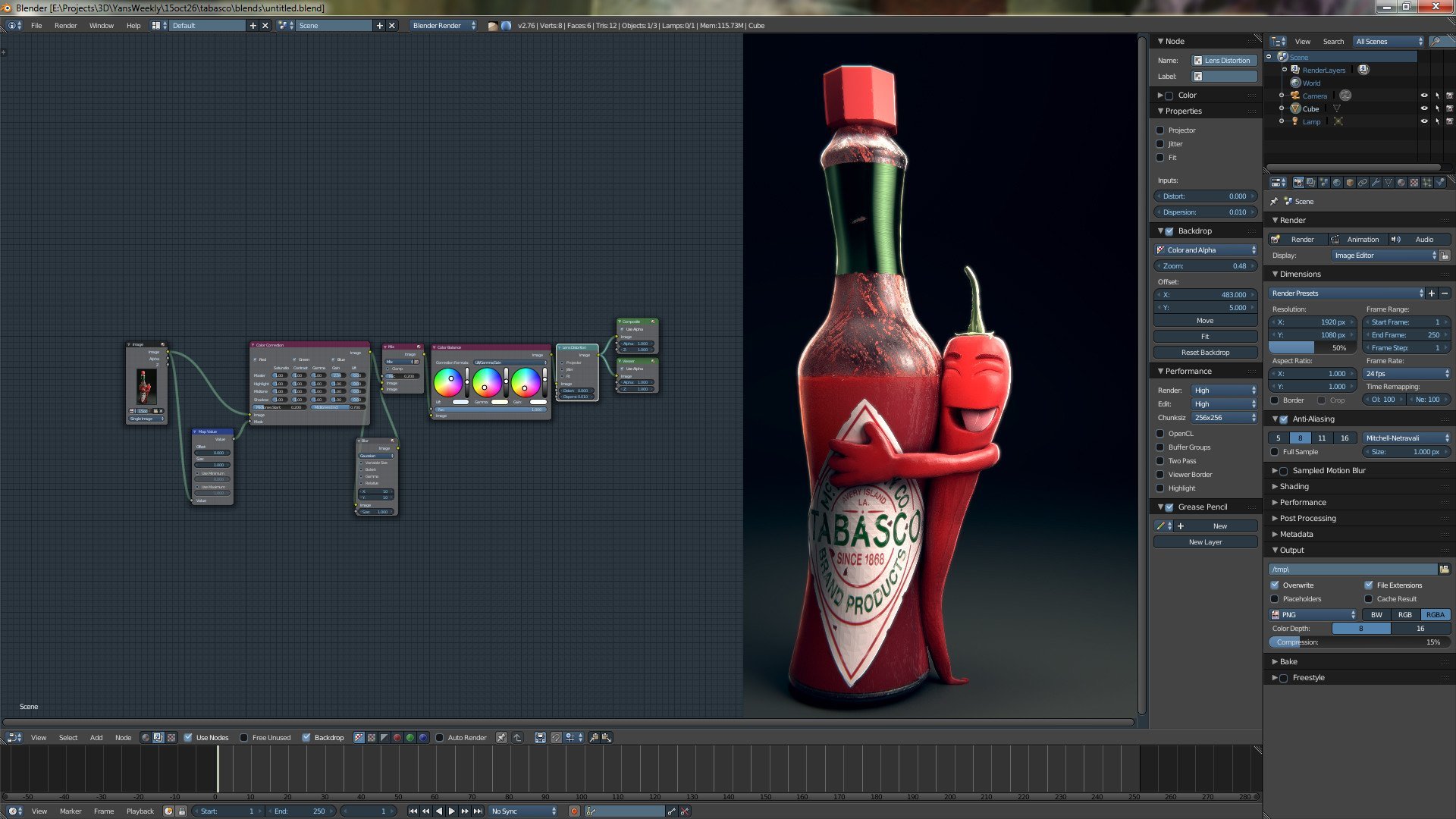Open the Window menu
The image size is (1456, 819).
pos(102,26)
